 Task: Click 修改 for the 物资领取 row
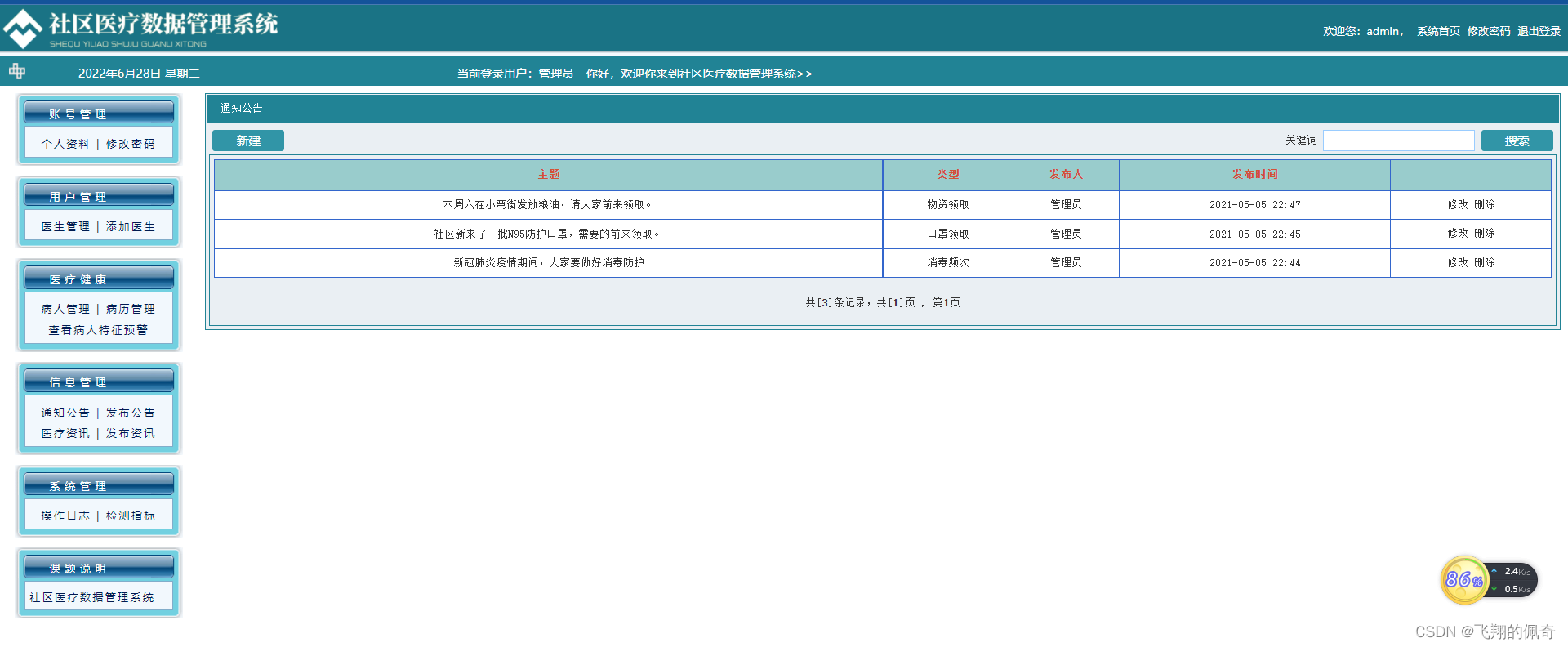pyautogui.click(x=1458, y=204)
